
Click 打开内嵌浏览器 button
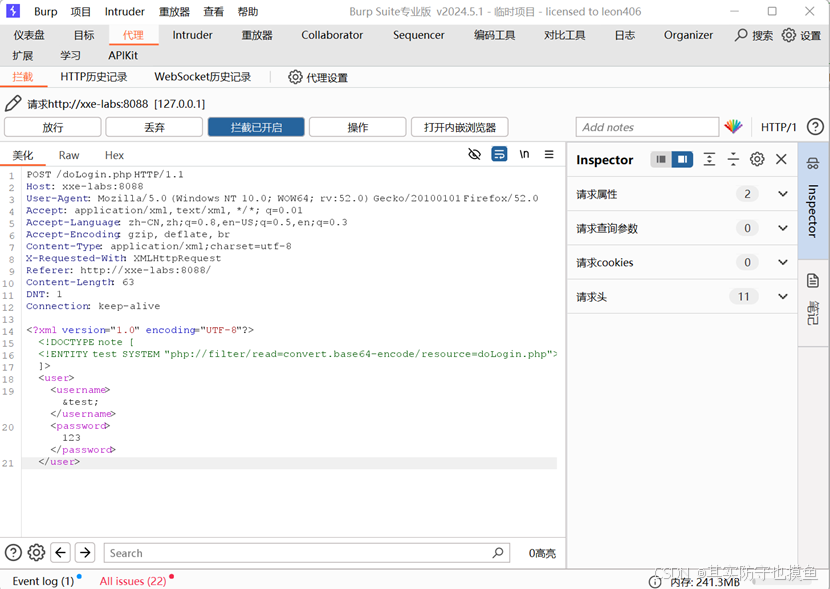pos(459,127)
